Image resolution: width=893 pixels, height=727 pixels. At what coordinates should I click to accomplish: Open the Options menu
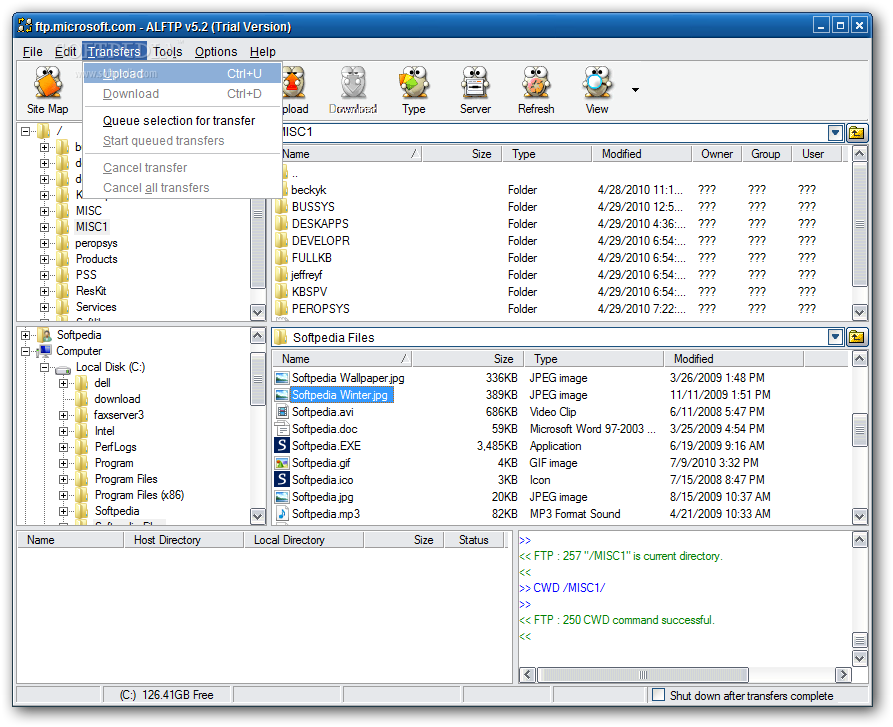[216, 52]
